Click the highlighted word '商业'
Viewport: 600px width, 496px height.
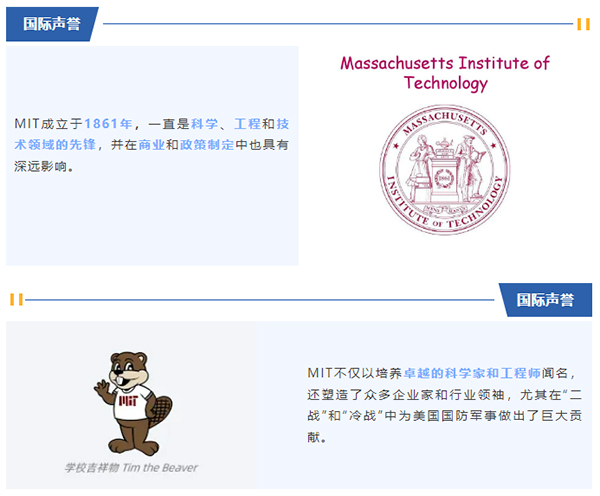click(152, 145)
